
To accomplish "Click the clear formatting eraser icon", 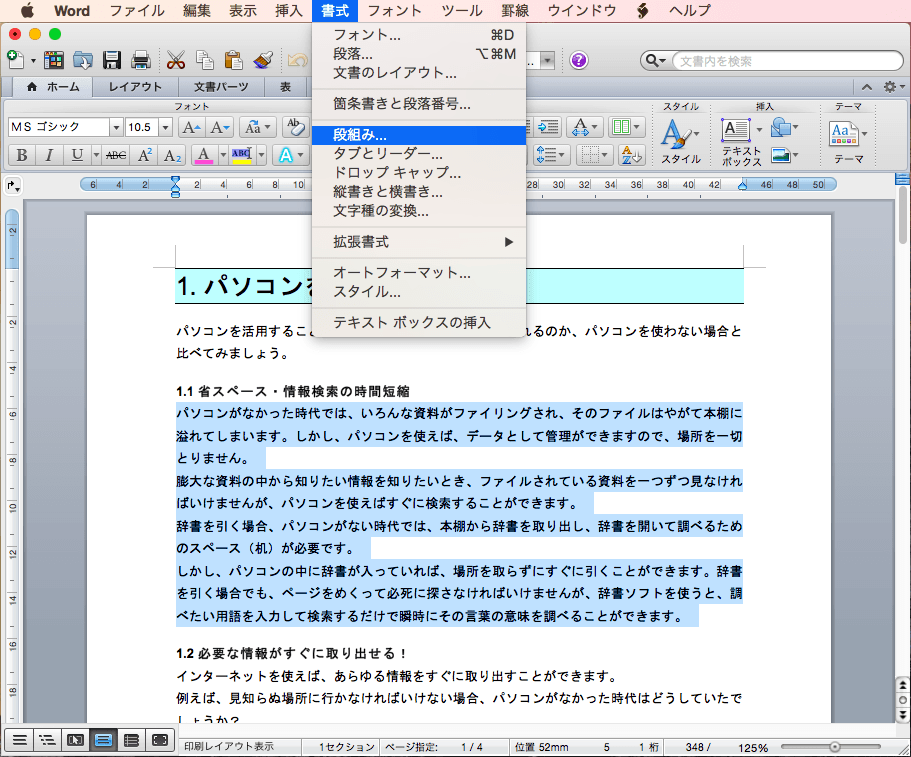I will [x=296, y=127].
